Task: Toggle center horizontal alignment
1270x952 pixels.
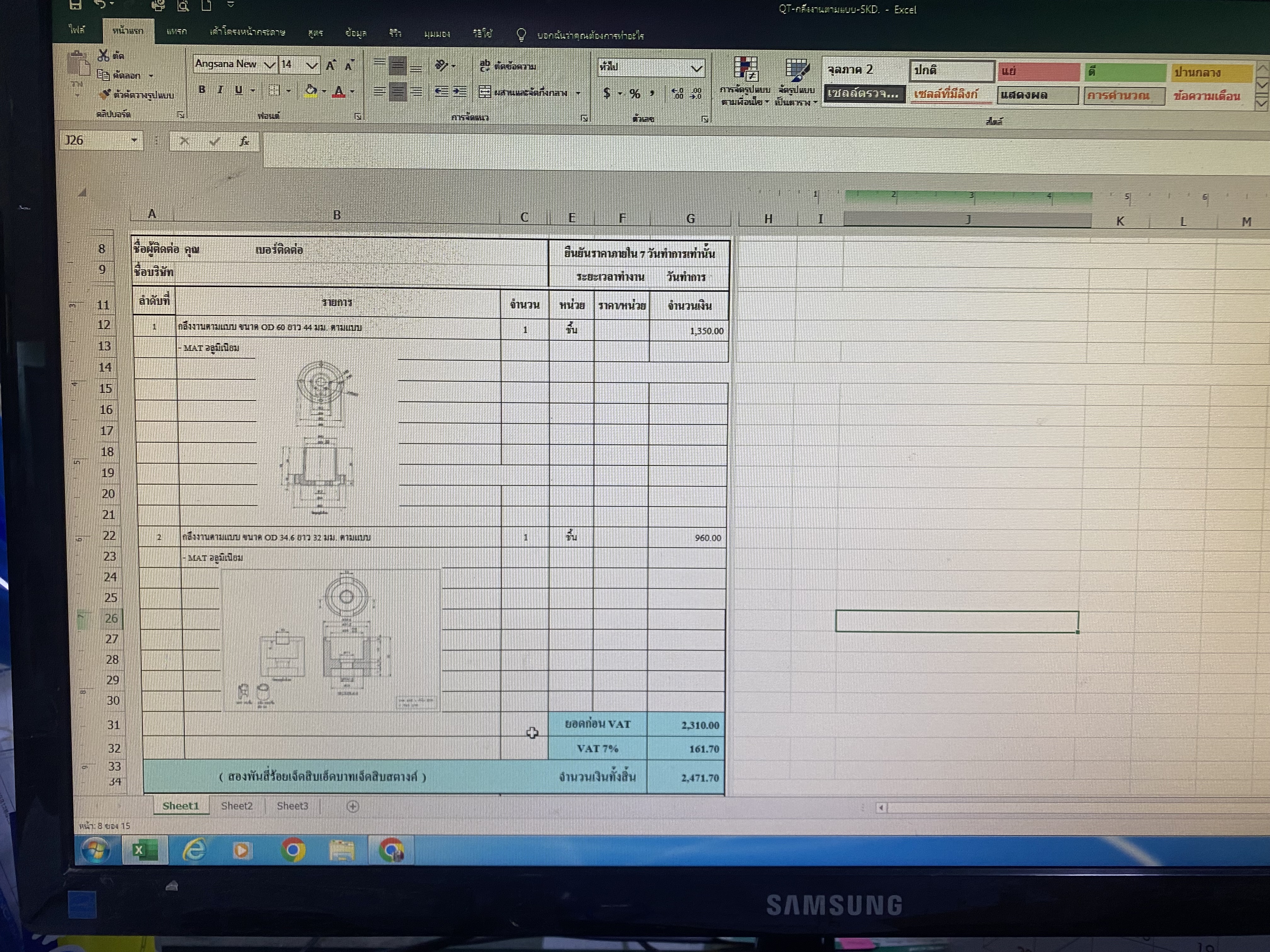Action: (397, 92)
